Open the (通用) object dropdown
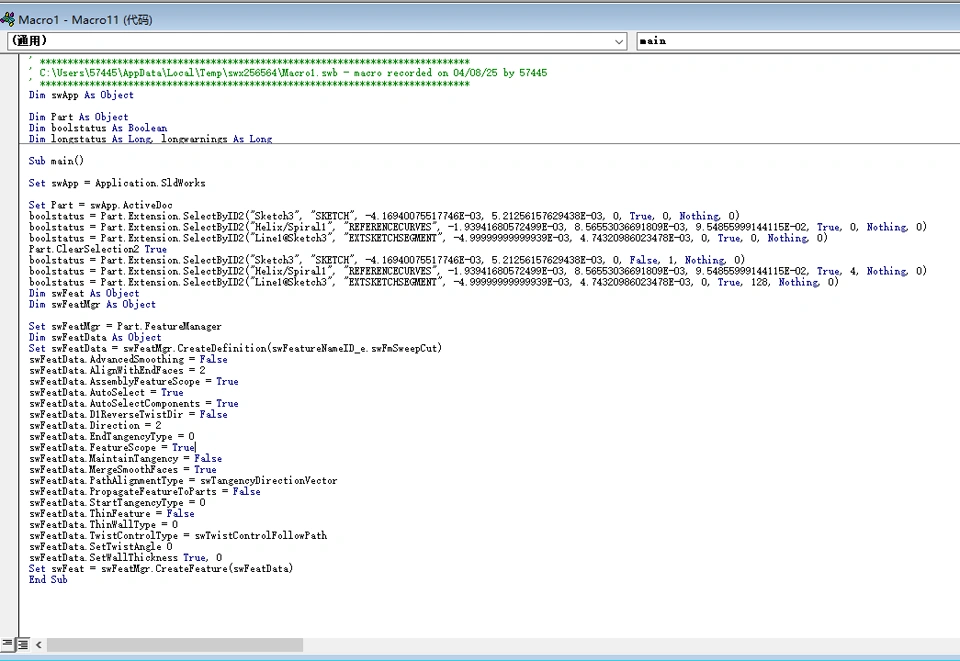960x661 pixels. (317, 41)
